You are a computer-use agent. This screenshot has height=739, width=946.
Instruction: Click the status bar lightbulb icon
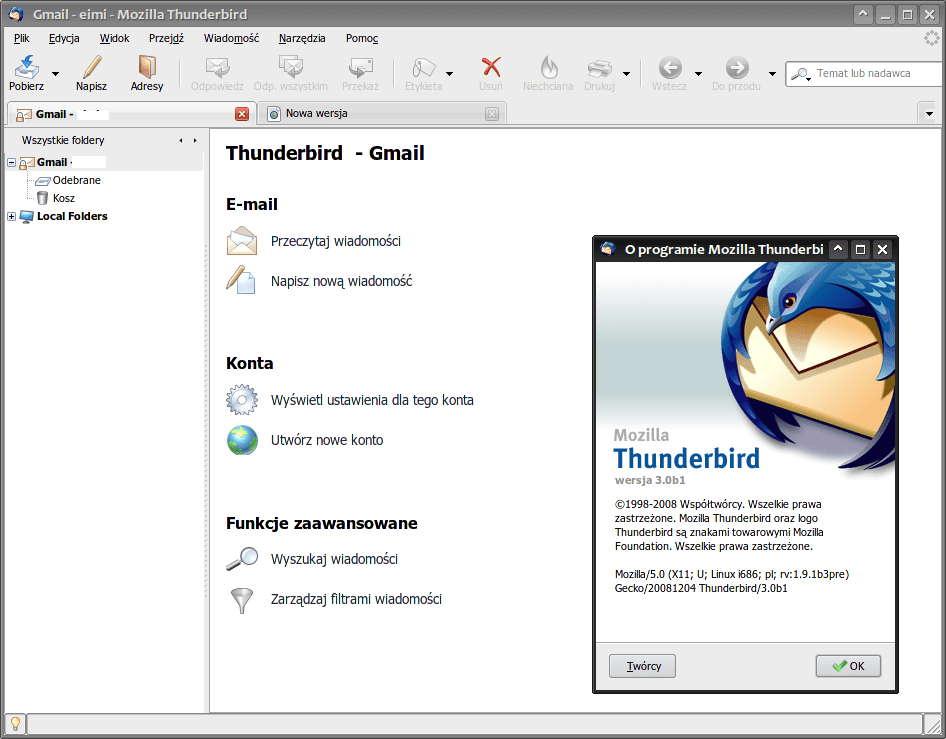[x=16, y=723]
